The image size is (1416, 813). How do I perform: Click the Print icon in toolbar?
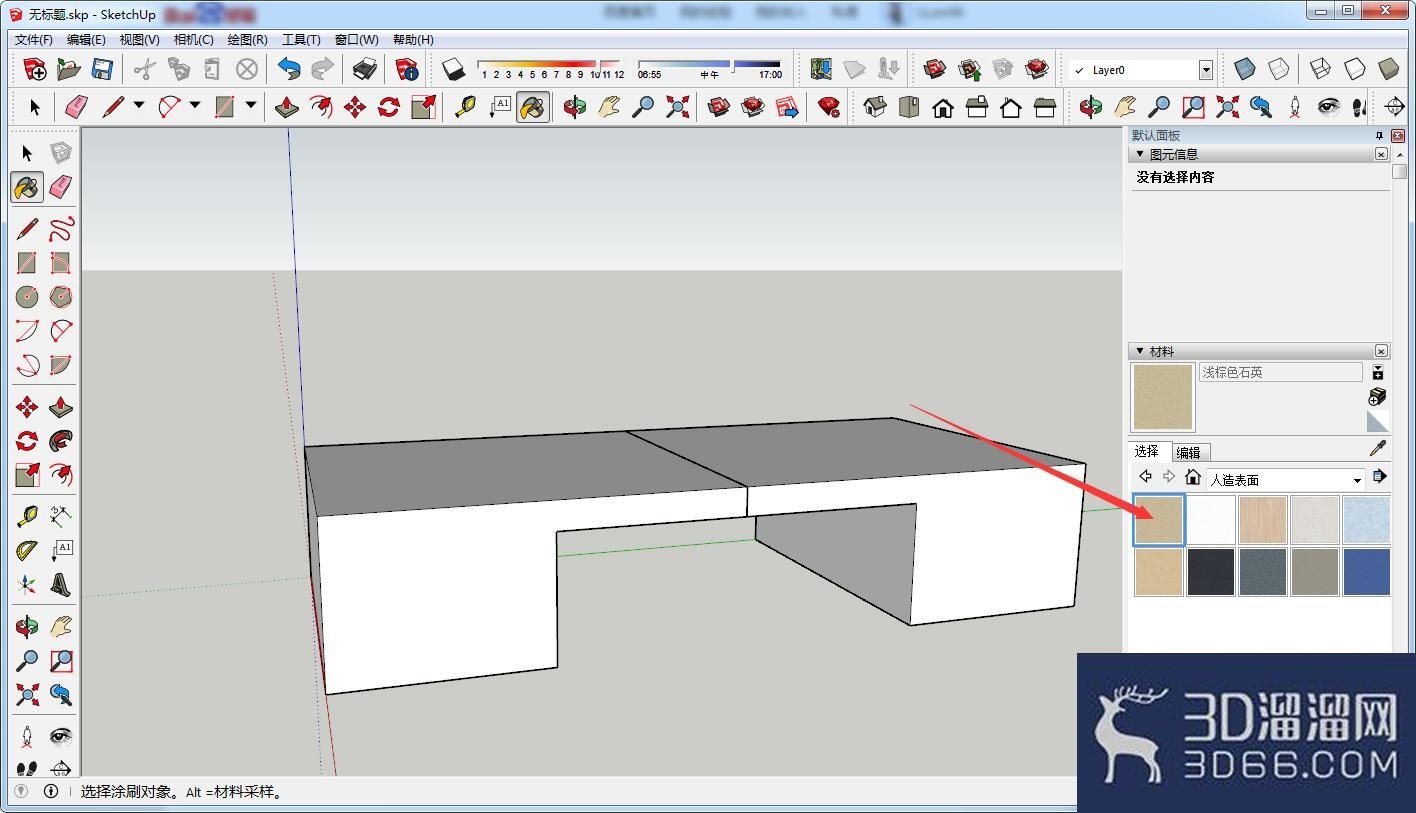tap(365, 69)
